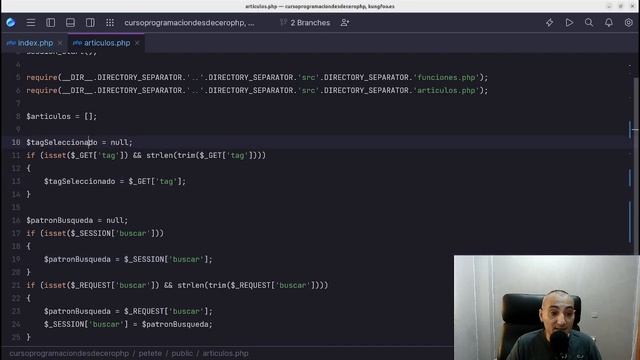This screenshot has width=640, height=360.
Task: Open the settings gear icon
Action: click(x=629, y=22)
